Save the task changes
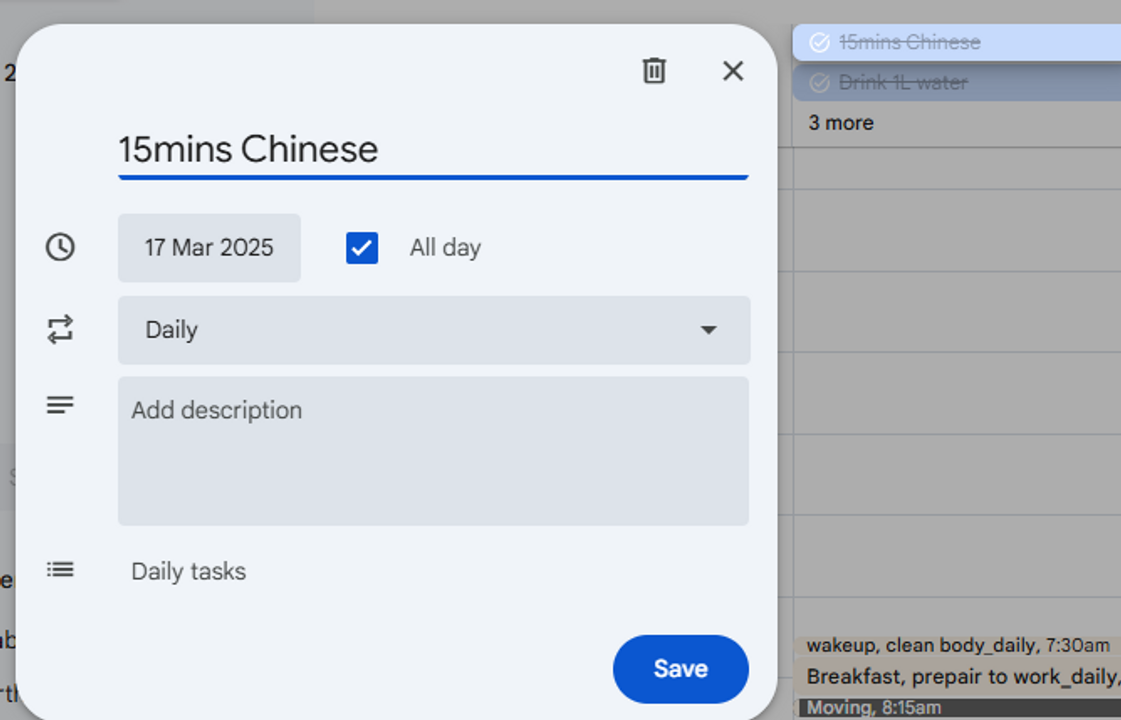 click(x=680, y=669)
